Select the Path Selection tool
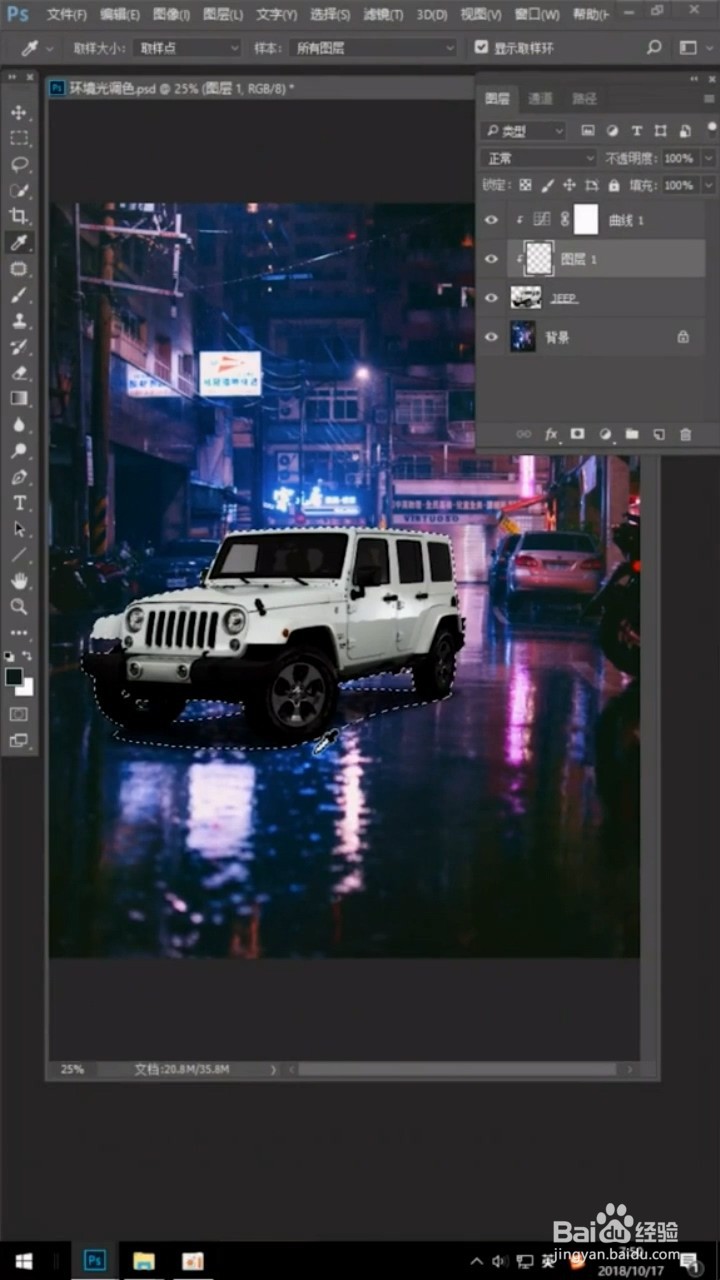The width and height of the screenshot is (720, 1280). 19,529
